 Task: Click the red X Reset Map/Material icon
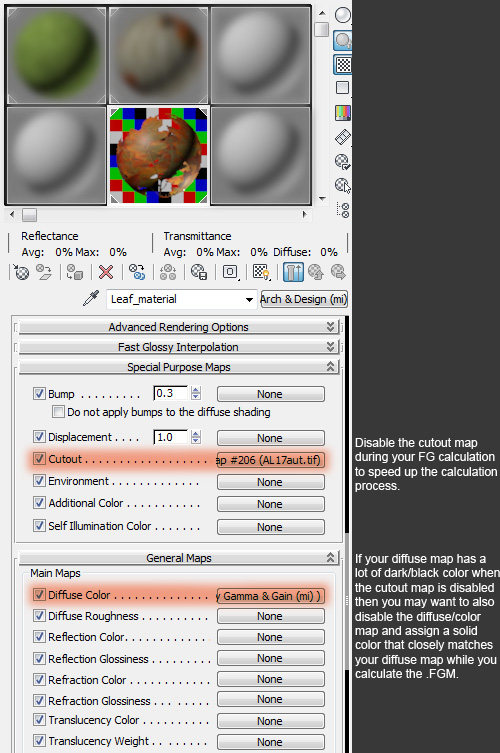coord(106,272)
